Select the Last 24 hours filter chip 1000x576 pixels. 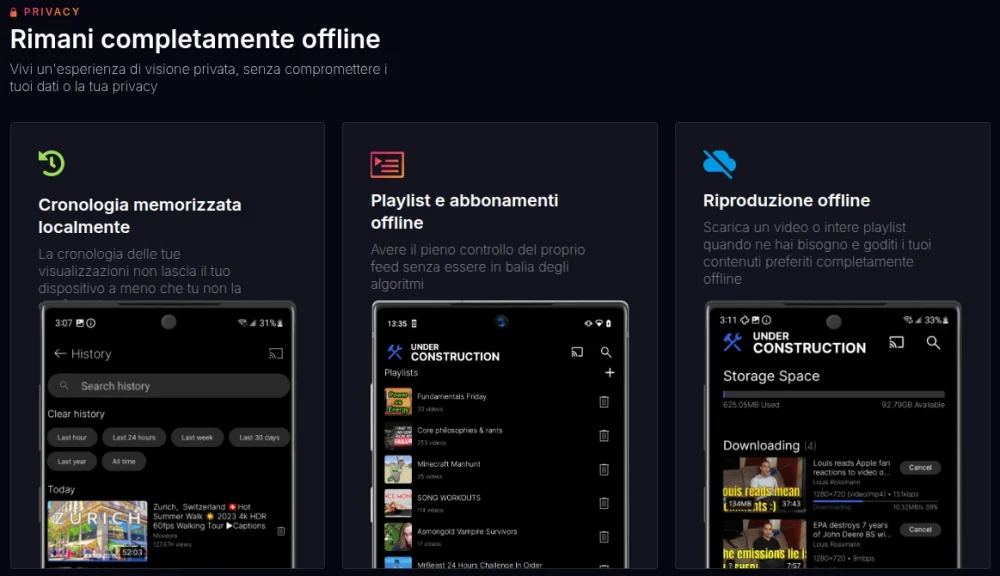coord(134,438)
